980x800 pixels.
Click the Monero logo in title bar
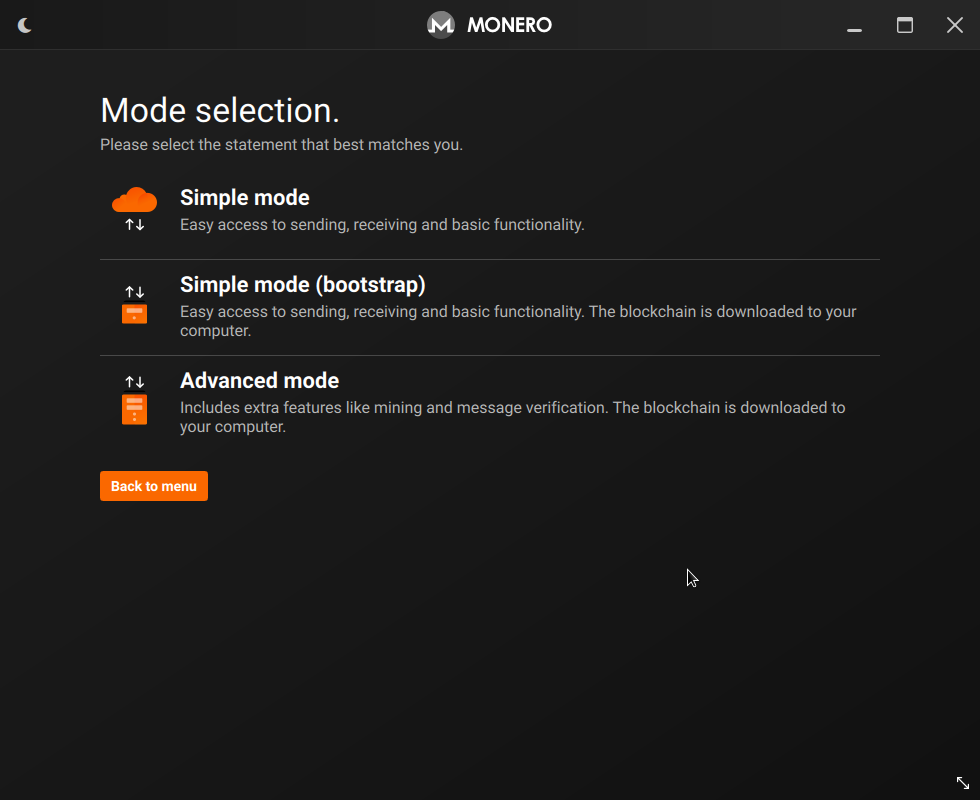pyautogui.click(x=441, y=25)
